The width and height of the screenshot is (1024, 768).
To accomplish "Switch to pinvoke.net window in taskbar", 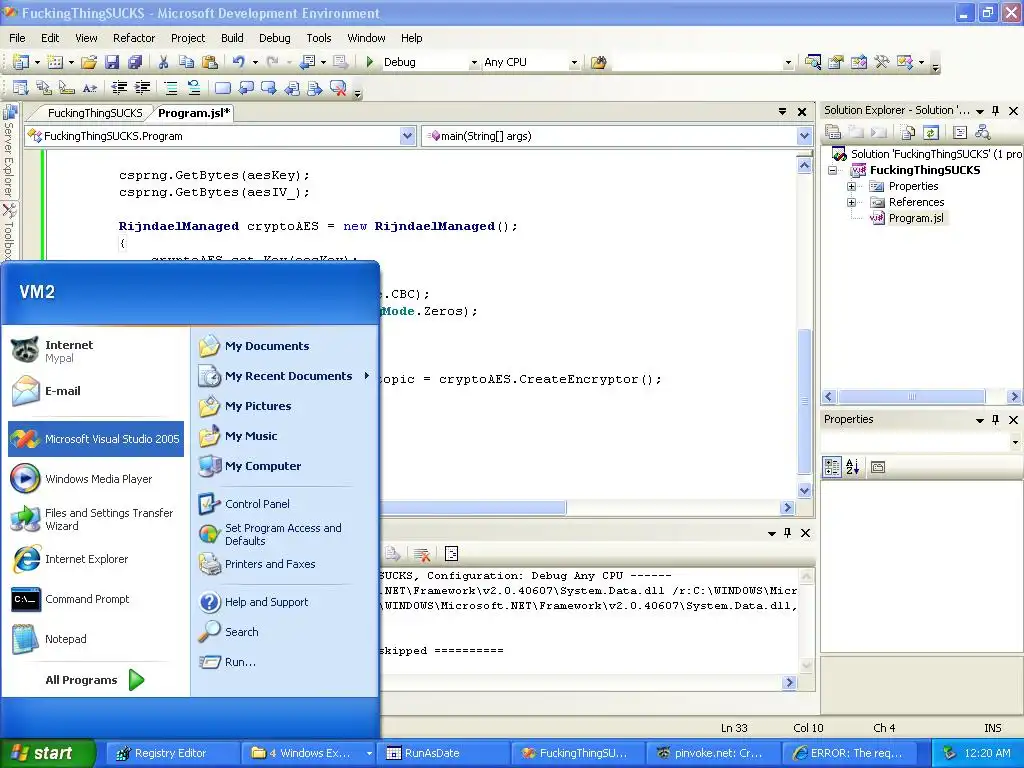I will (x=712, y=753).
